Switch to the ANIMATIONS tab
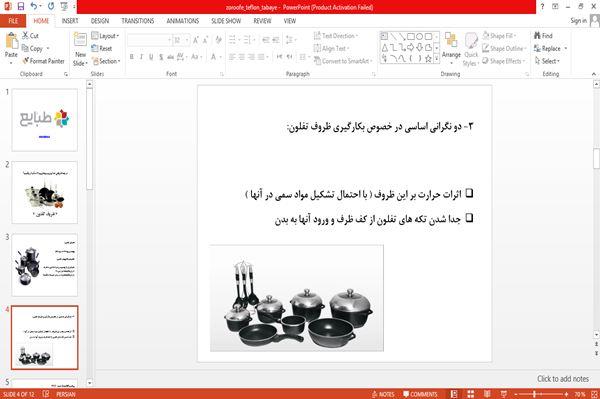 pos(183,21)
